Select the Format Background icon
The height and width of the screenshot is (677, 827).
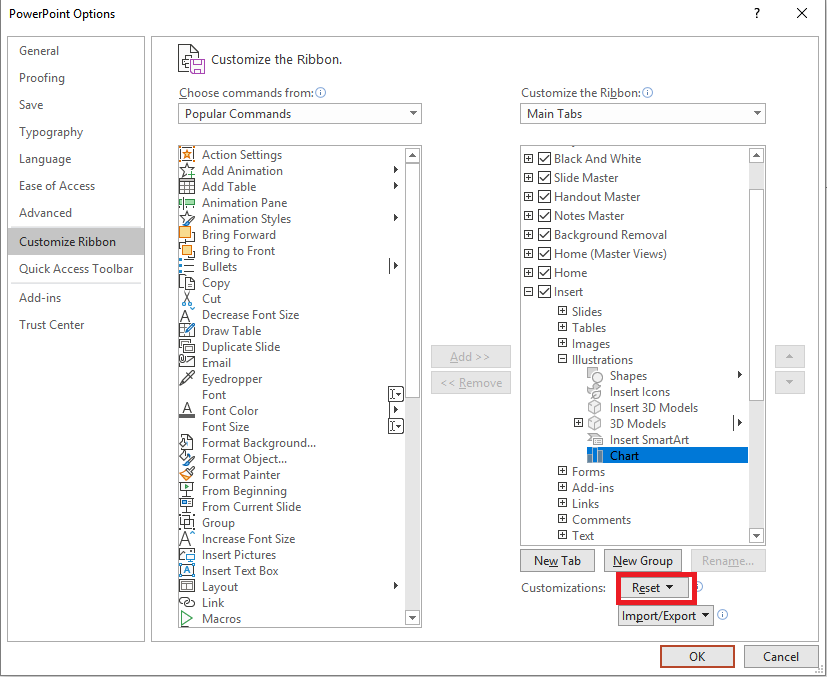tap(187, 442)
